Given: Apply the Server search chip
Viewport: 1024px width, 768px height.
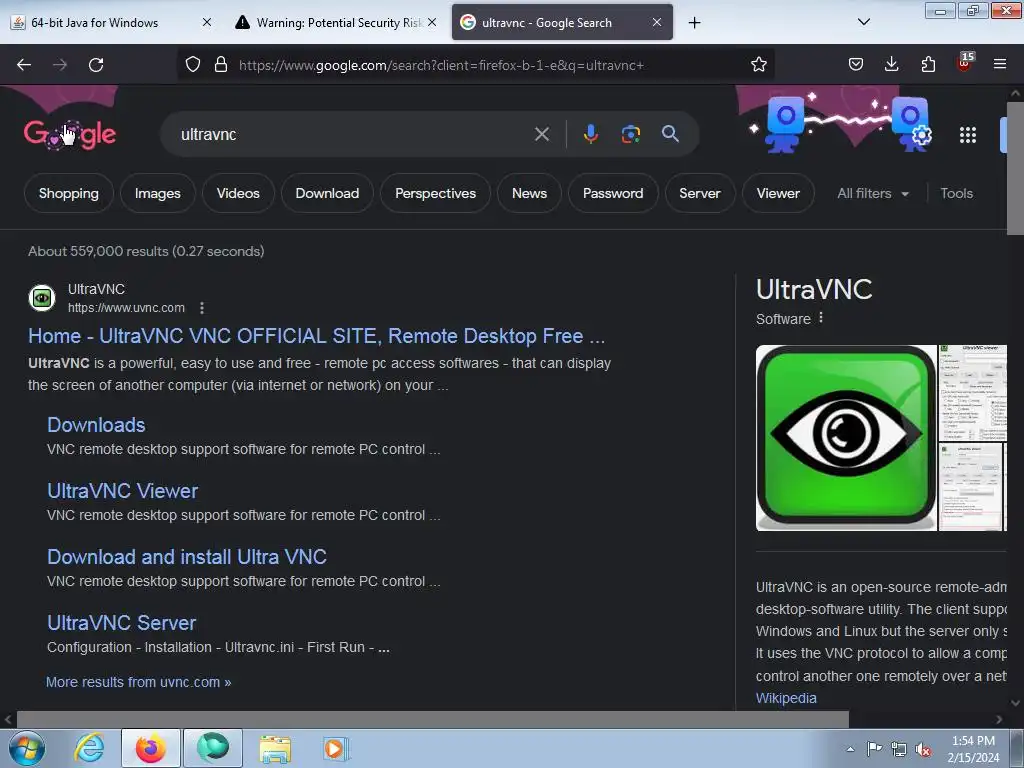Looking at the screenshot, I should [x=699, y=193].
